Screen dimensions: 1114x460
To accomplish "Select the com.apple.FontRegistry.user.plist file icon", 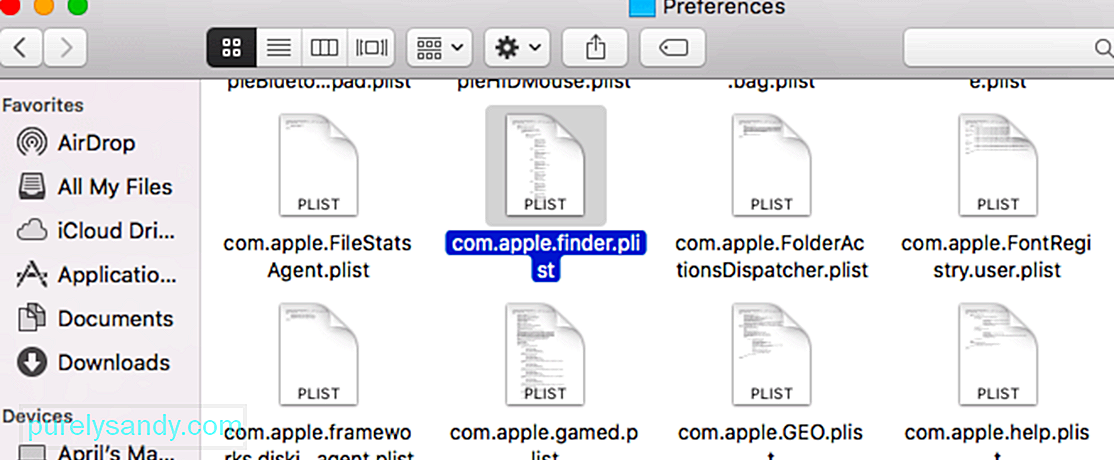I will point(997,165).
